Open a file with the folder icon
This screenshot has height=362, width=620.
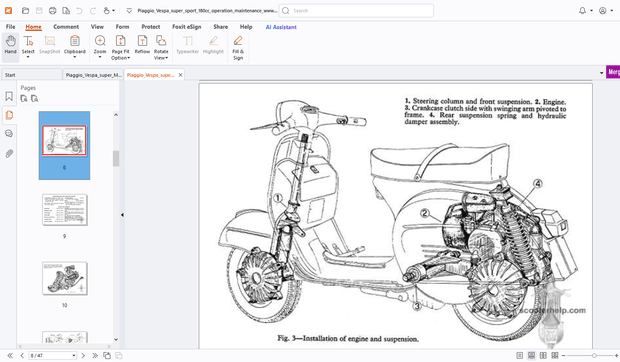(25, 11)
